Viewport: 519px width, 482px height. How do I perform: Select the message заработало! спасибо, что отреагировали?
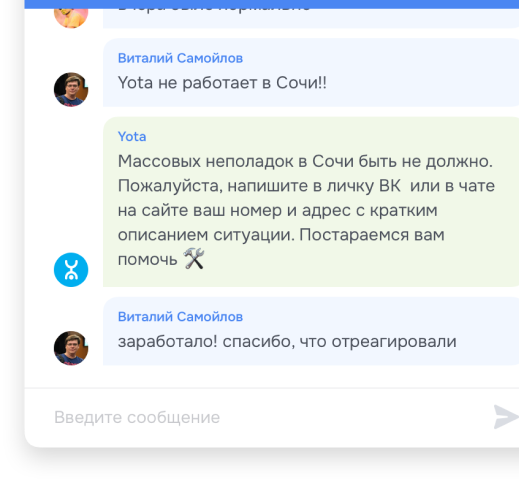[287, 341]
